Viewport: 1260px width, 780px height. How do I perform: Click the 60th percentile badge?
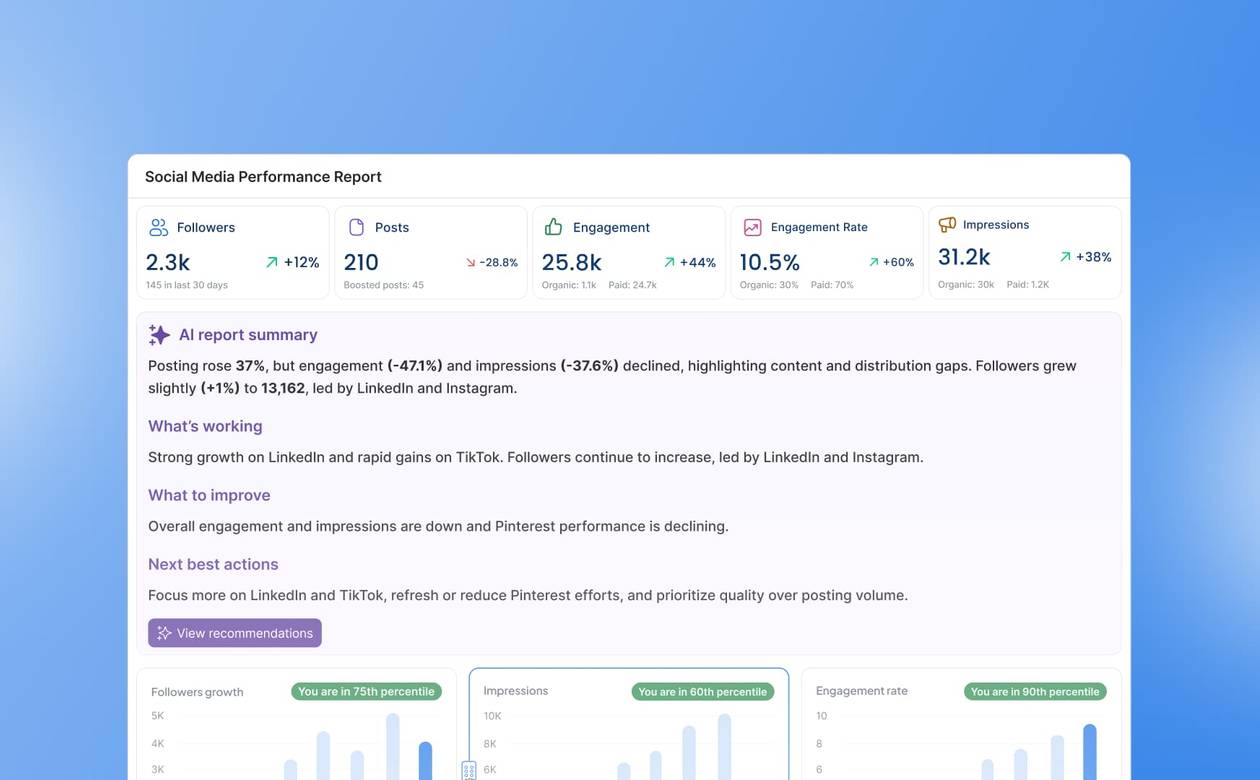coord(703,691)
